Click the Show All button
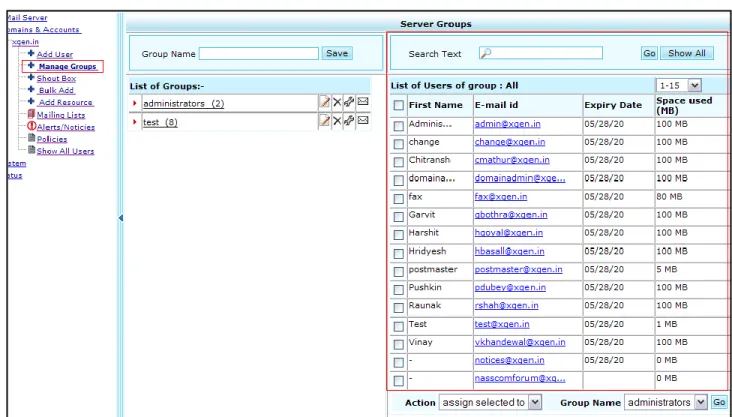Viewport: 732px width, 417px height. point(687,53)
